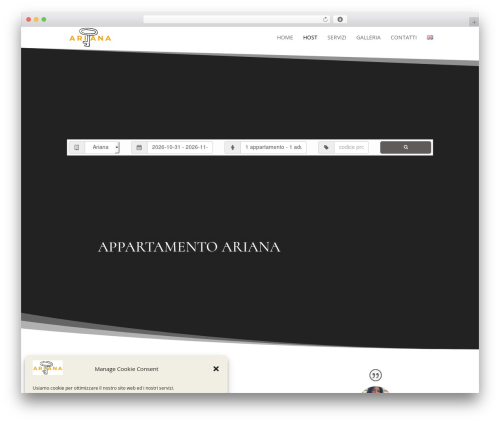Image resolution: width=500 pixels, height=423 pixels.
Task: Reload the page via browser refresh icon
Action: (x=325, y=19)
